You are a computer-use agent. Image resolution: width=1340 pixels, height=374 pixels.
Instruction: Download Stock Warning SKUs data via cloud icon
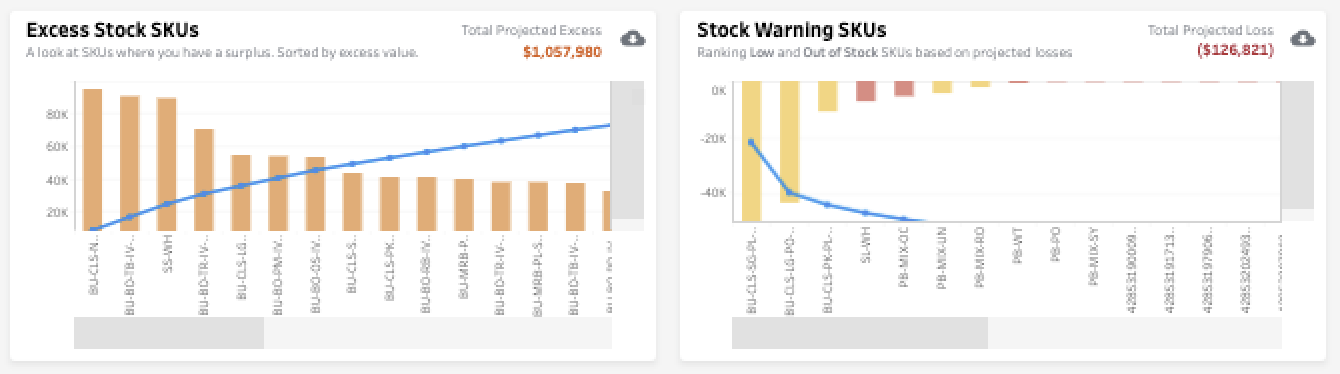click(x=1301, y=38)
